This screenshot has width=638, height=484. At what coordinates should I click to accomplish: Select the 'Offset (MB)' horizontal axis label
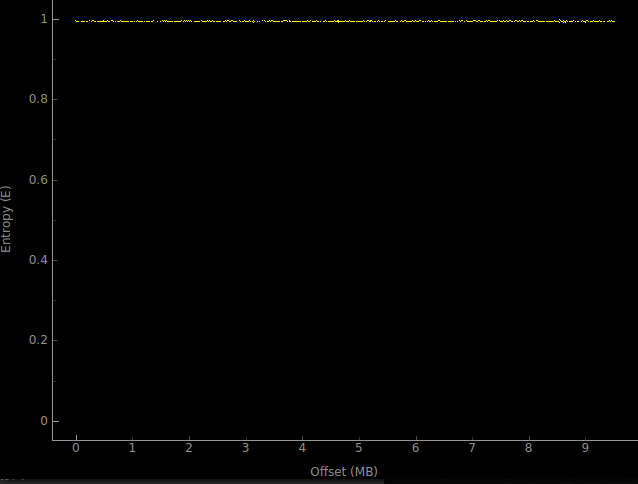344,472
